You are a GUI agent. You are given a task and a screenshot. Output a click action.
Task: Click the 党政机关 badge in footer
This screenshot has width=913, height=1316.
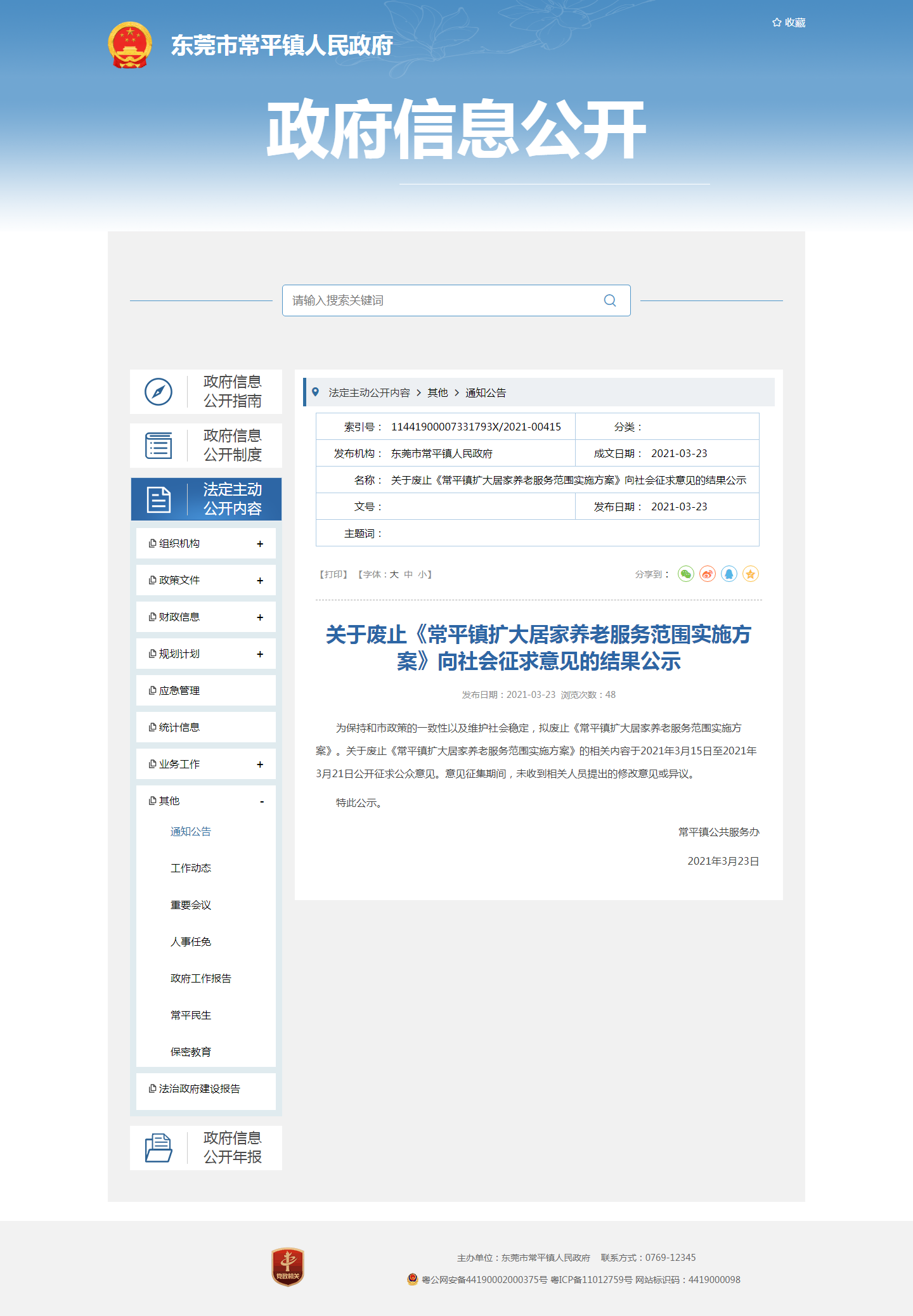(x=288, y=1267)
